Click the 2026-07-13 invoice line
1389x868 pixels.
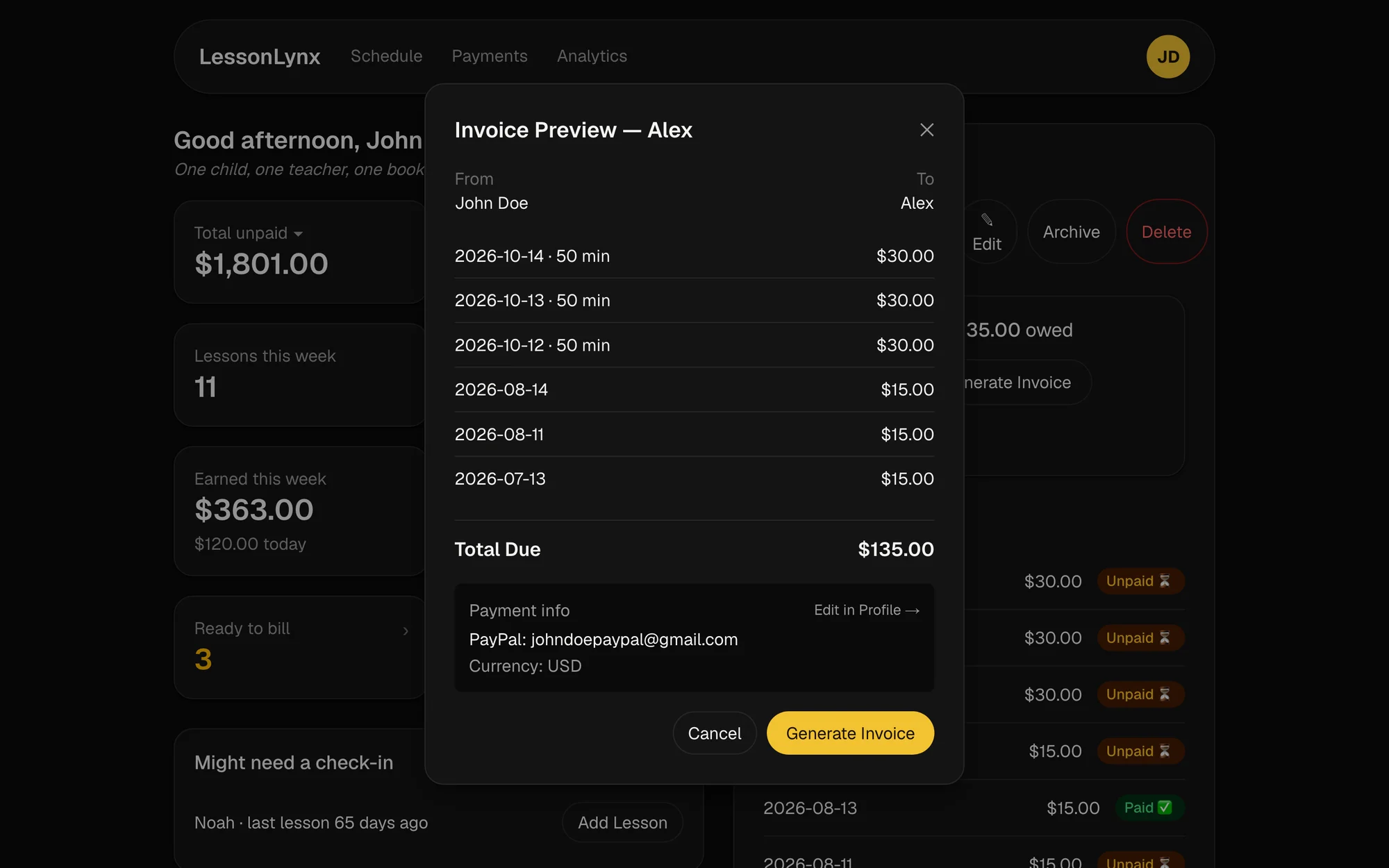coord(694,478)
